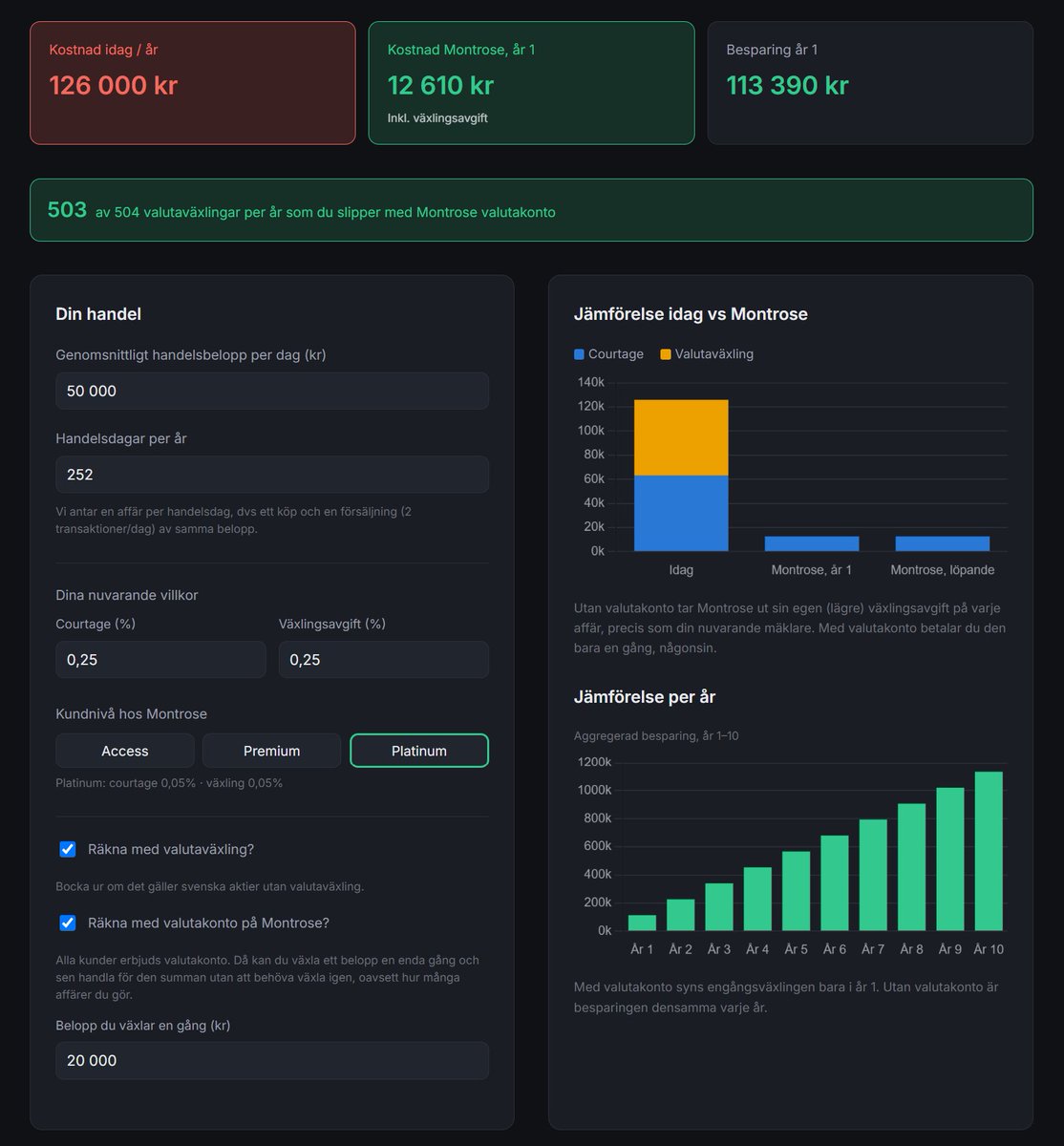Select the Access customer level

125,751
